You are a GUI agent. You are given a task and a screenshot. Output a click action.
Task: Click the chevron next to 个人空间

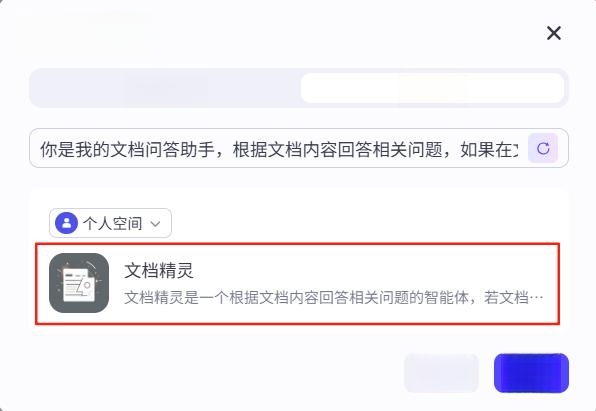click(x=155, y=224)
